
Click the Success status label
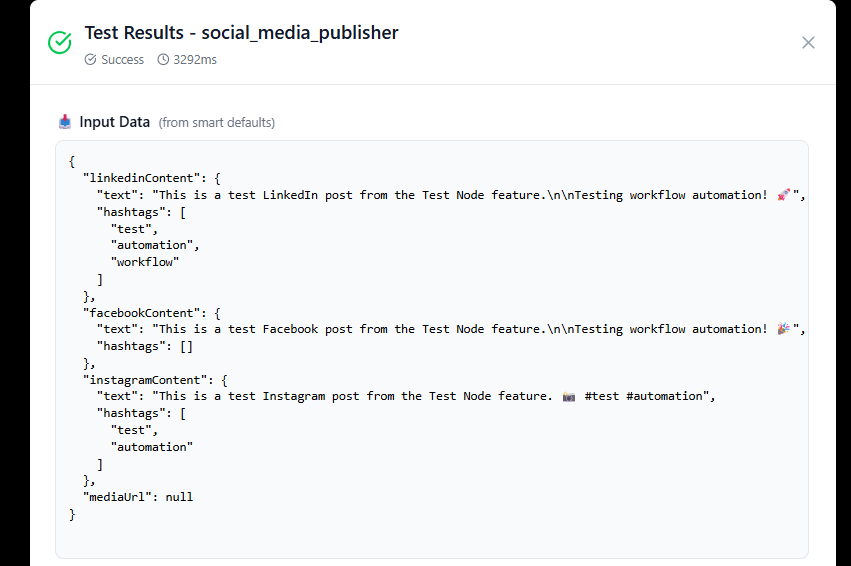point(122,60)
